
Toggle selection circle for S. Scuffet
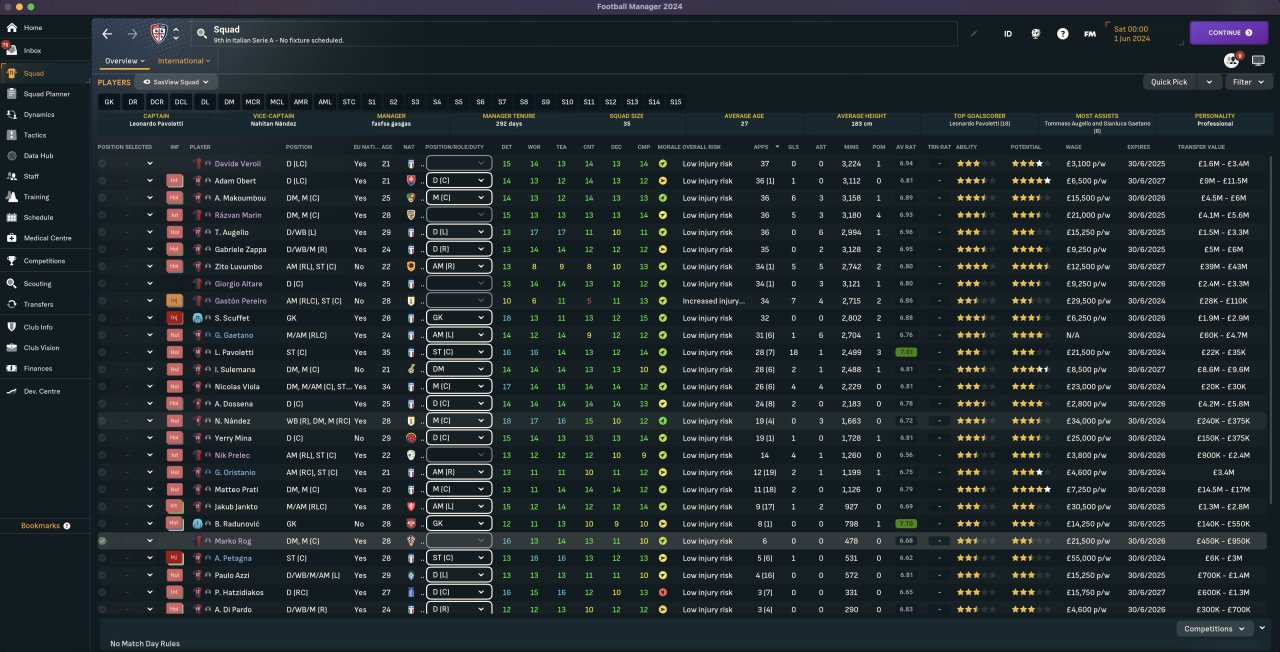102,317
